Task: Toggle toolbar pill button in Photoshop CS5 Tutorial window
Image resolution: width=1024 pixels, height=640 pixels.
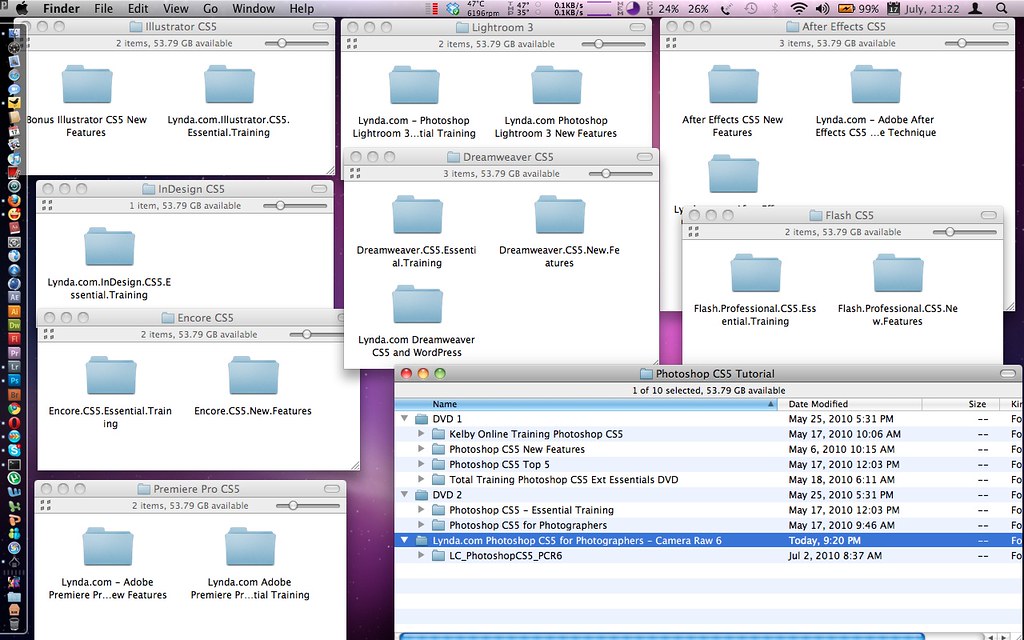Action: [x=1008, y=374]
